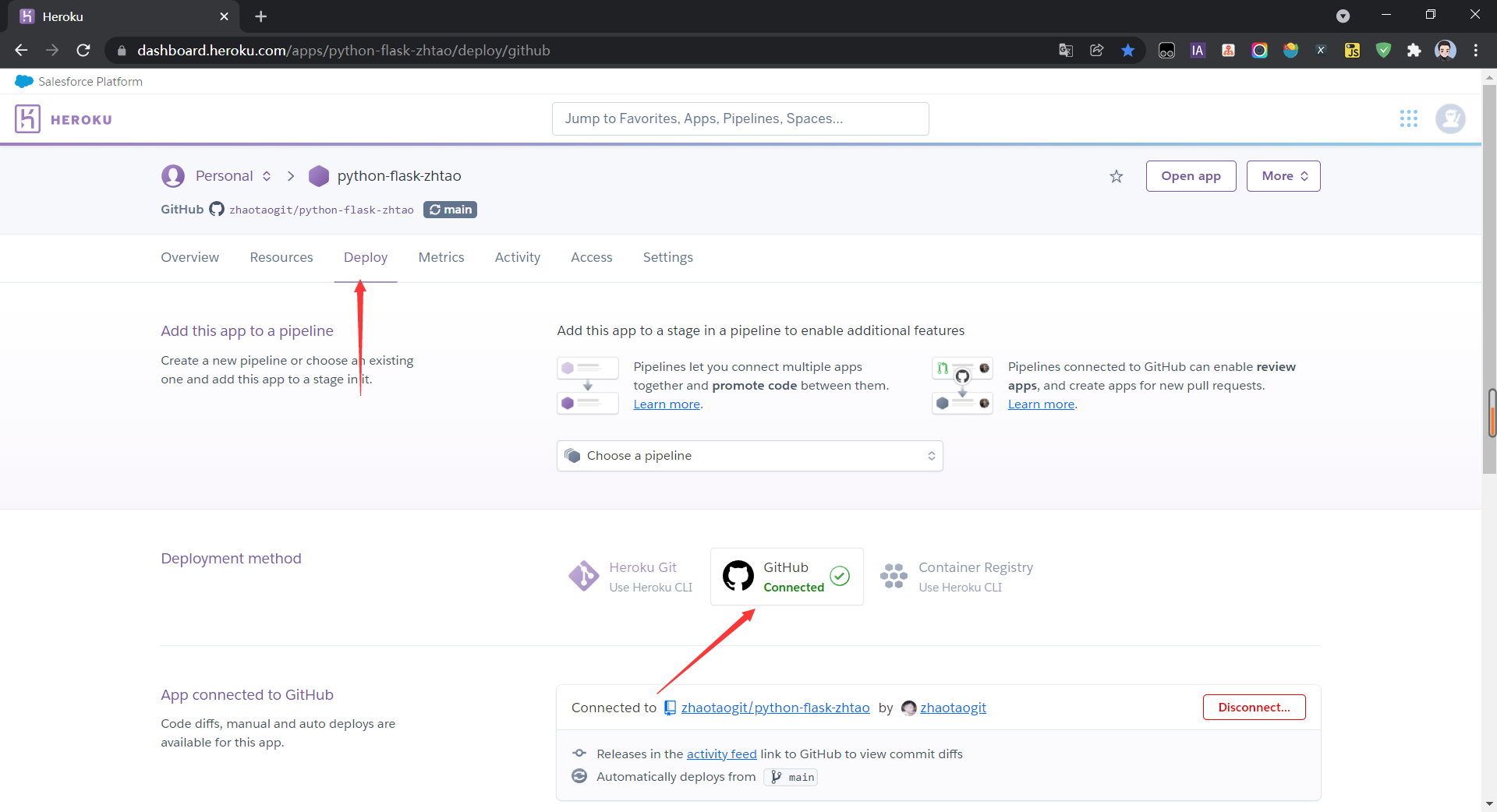Click the GitHub deployment method logo
The width and height of the screenshot is (1497, 812).
click(738, 576)
